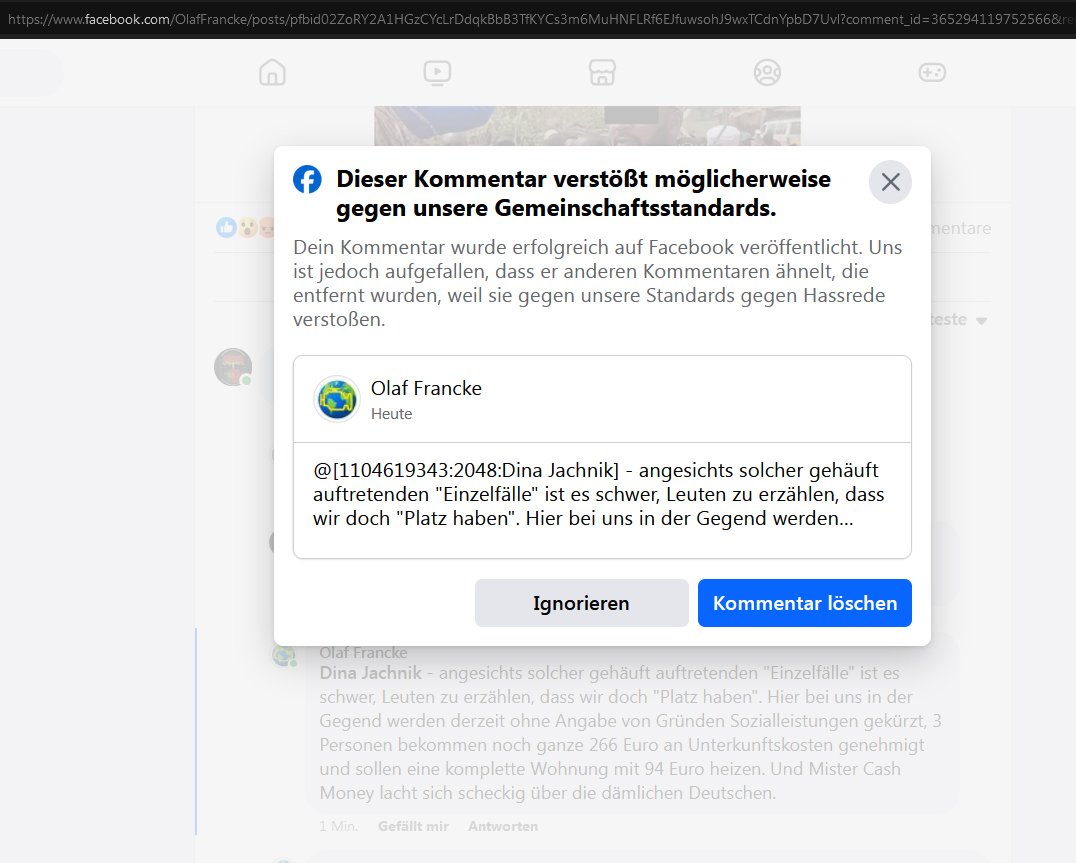Click Antworten under Olaf's comment

(x=503, y=826)
